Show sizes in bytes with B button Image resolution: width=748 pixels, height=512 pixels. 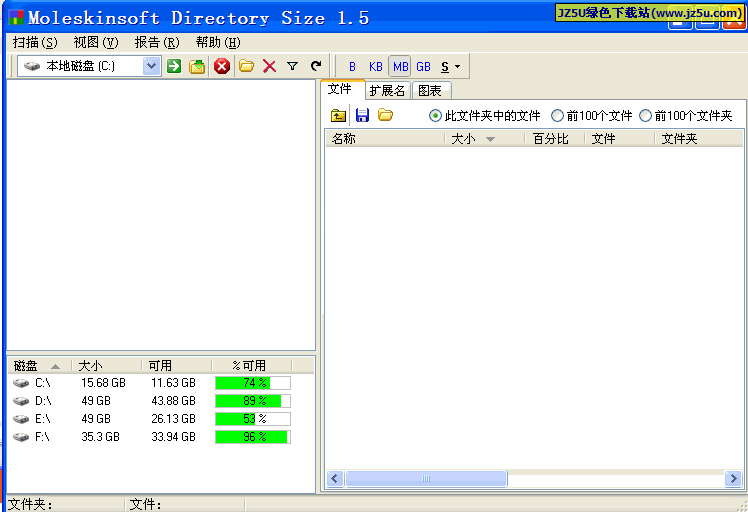point(352,66)
